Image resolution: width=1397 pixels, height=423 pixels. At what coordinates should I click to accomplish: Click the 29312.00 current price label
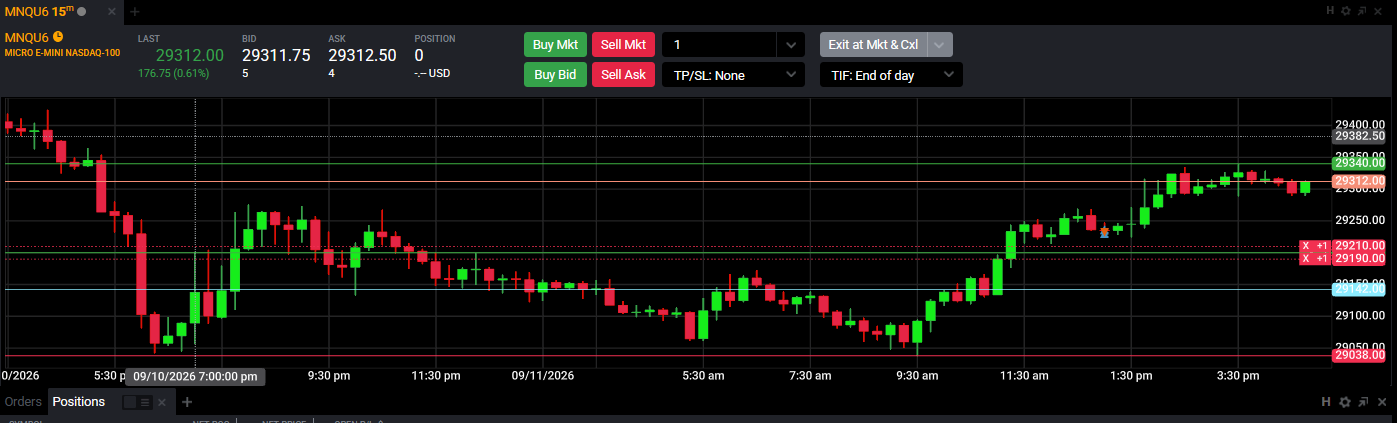(x=1358, y=181)
